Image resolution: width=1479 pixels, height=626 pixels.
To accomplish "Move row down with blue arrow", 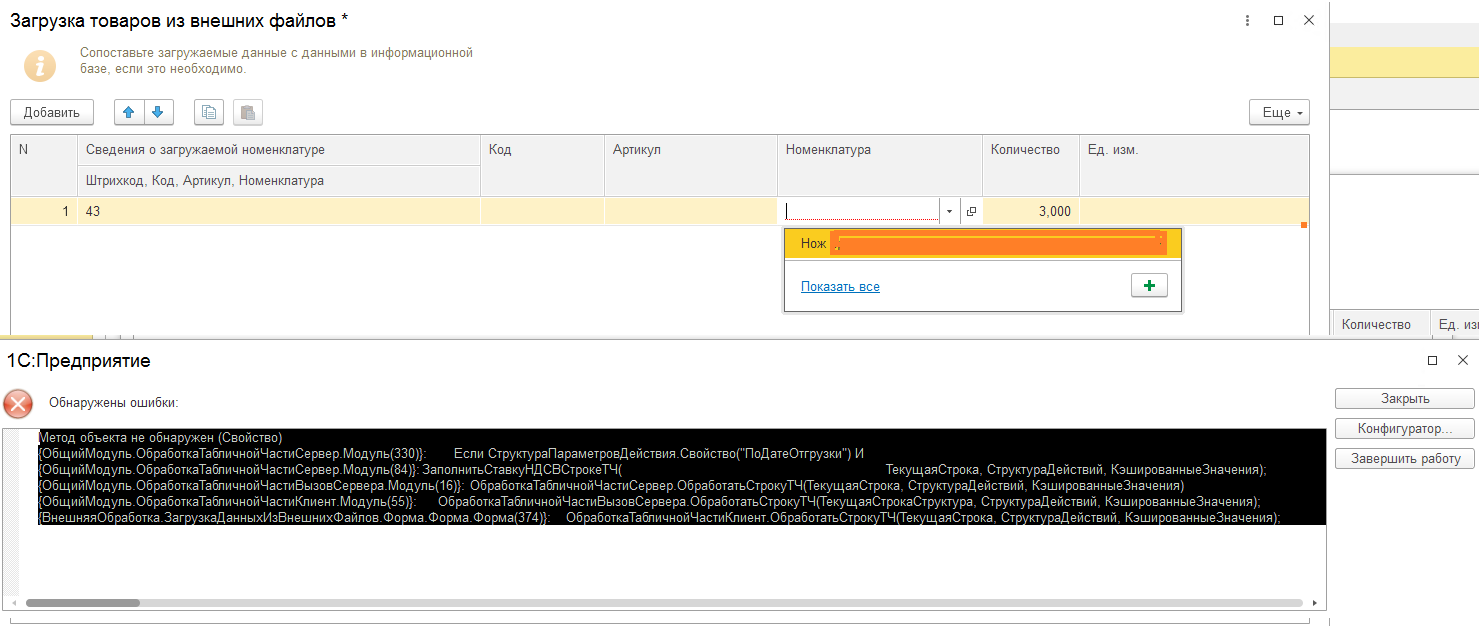I will pyautogui.click(x=160, y=112).
